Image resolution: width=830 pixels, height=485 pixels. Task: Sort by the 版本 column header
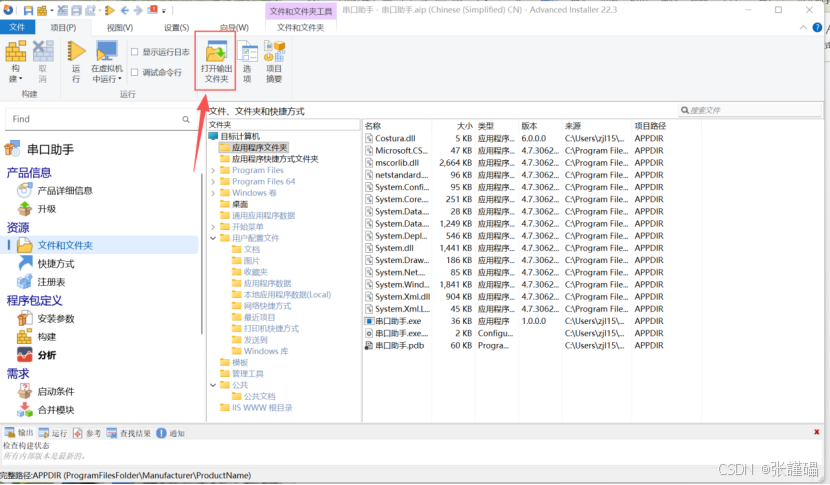pos(539,125)
